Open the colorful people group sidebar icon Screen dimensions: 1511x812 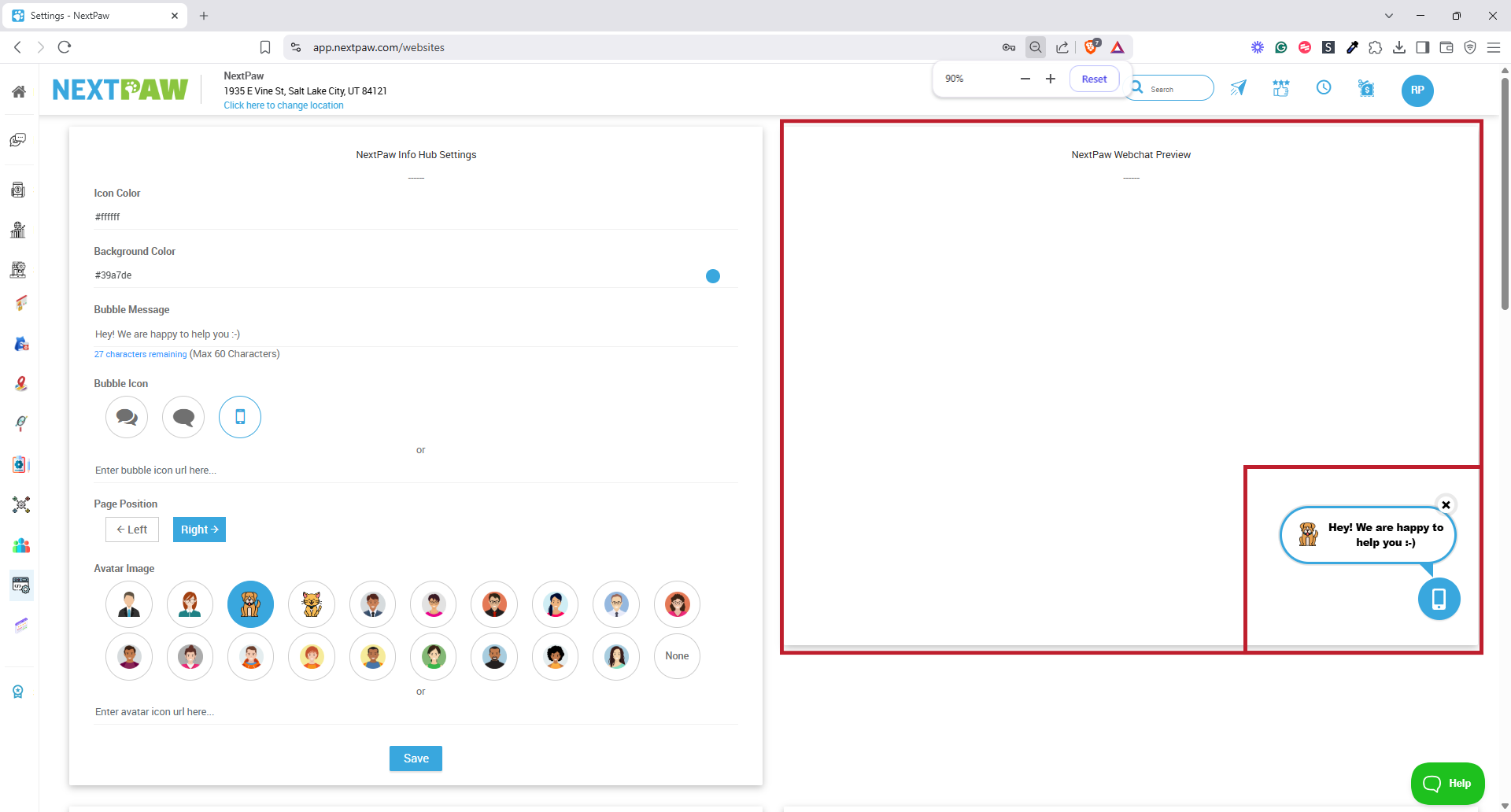click(21, 545)
